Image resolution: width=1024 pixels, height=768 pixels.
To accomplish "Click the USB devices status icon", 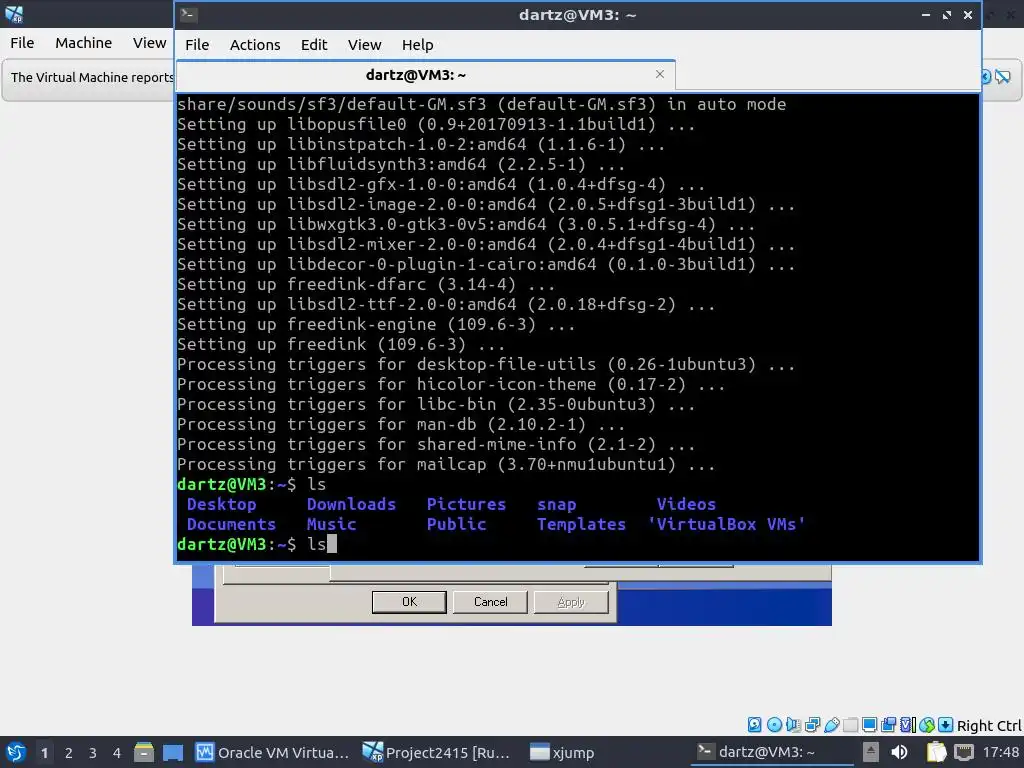I will click(x=831, y=725).
